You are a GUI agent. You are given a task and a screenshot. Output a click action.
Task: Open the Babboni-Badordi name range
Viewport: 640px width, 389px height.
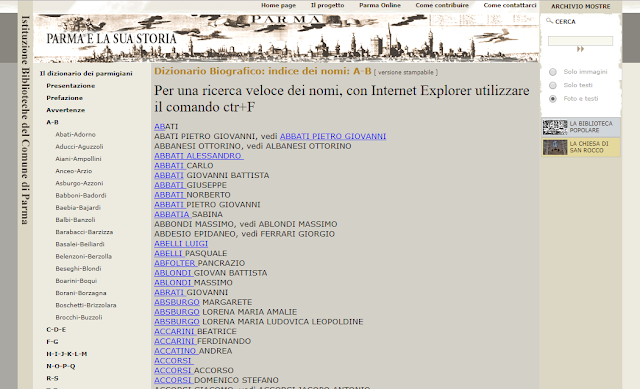[x=81, y=196]
